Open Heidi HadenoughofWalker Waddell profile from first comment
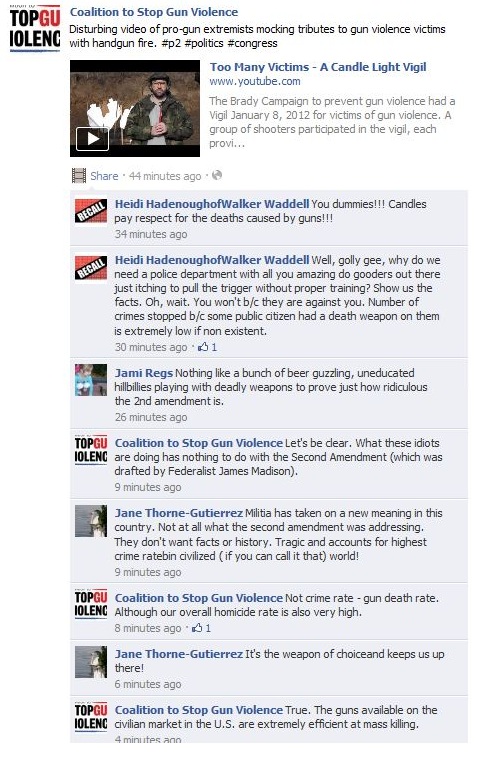Screen dimensions: 477x759 (x=212, y=204)
